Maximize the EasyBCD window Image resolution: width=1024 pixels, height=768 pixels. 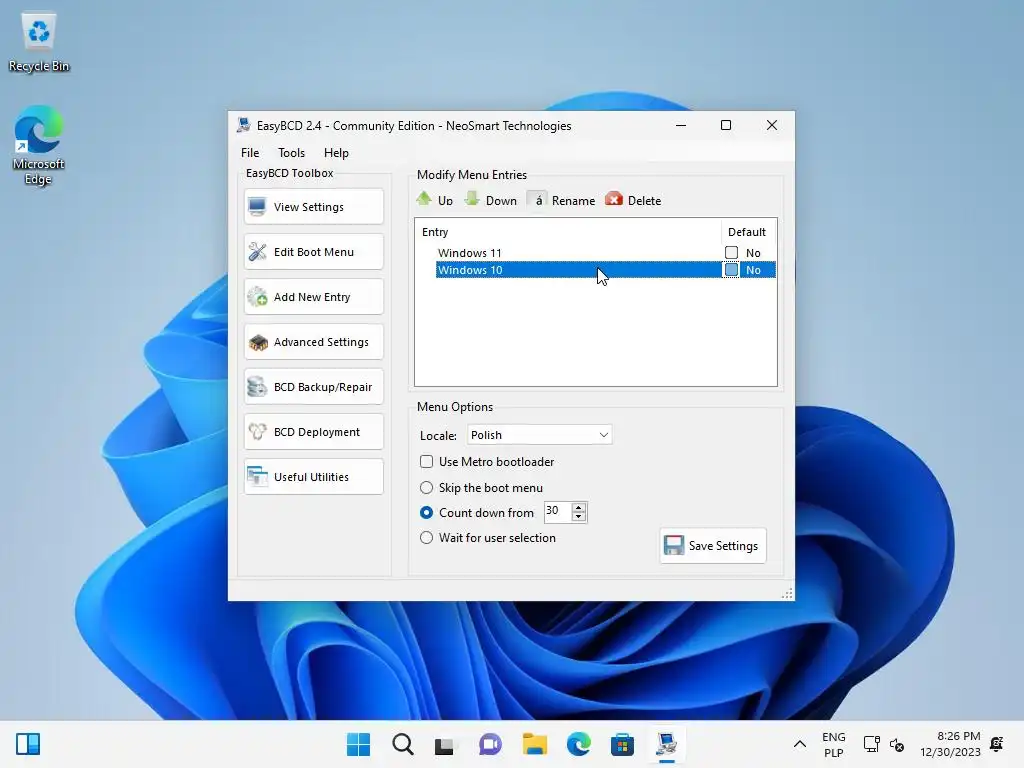click(726, 125)
